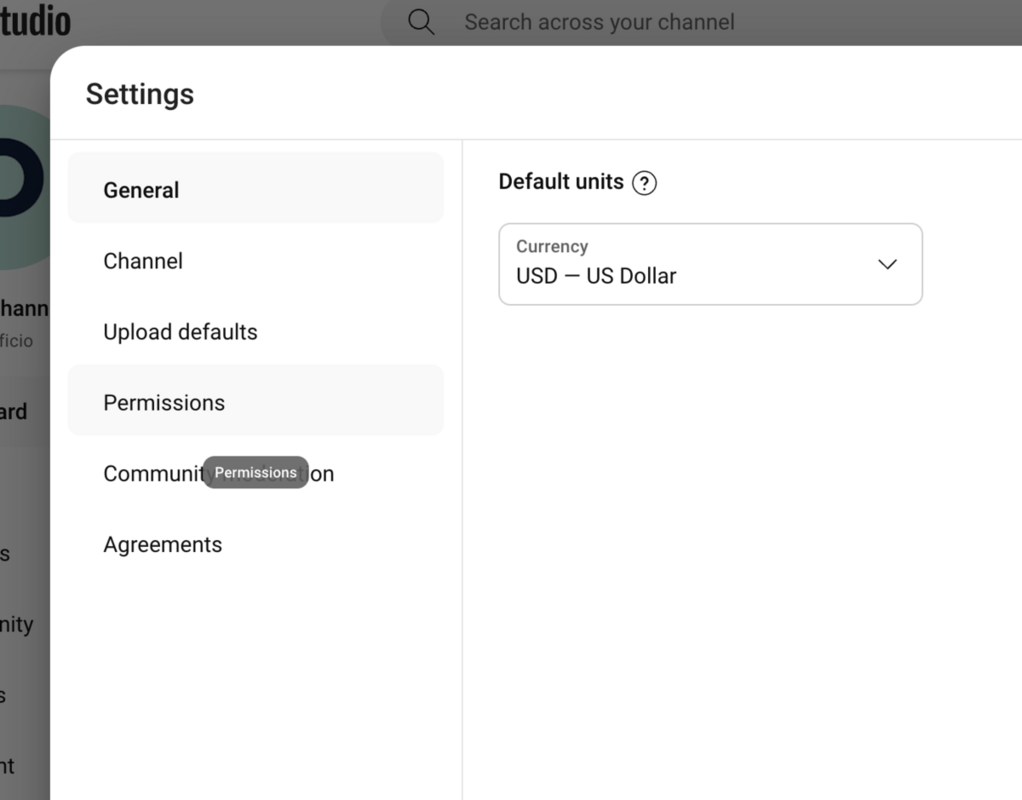This screenshot has width=1022, height=800.
Task: Open the Default units help icon
Action: coord(644,183)
